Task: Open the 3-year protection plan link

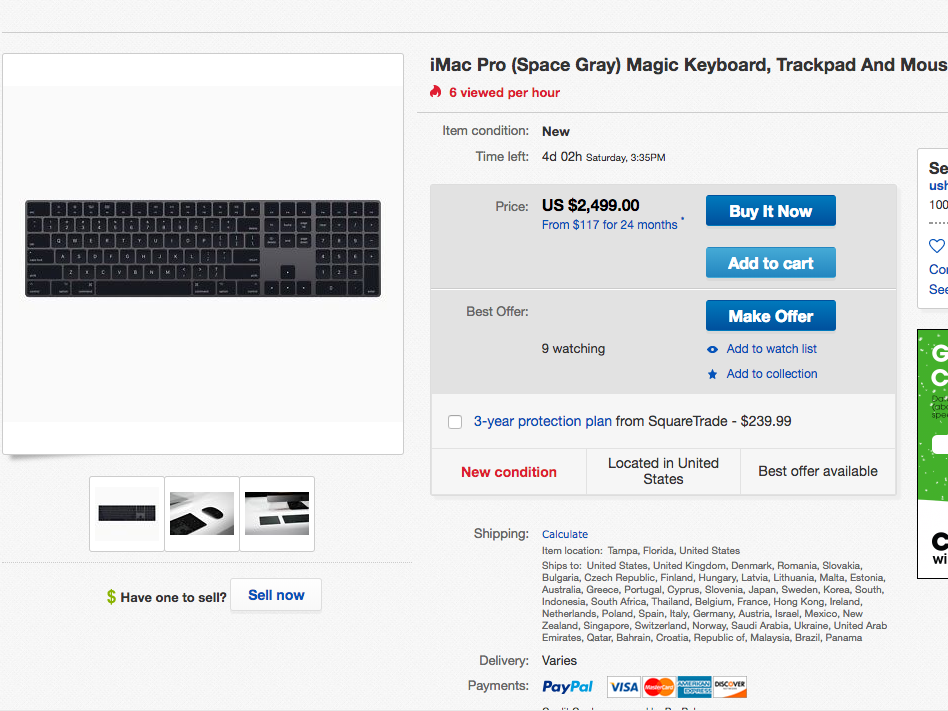Action: coord(542,421)
